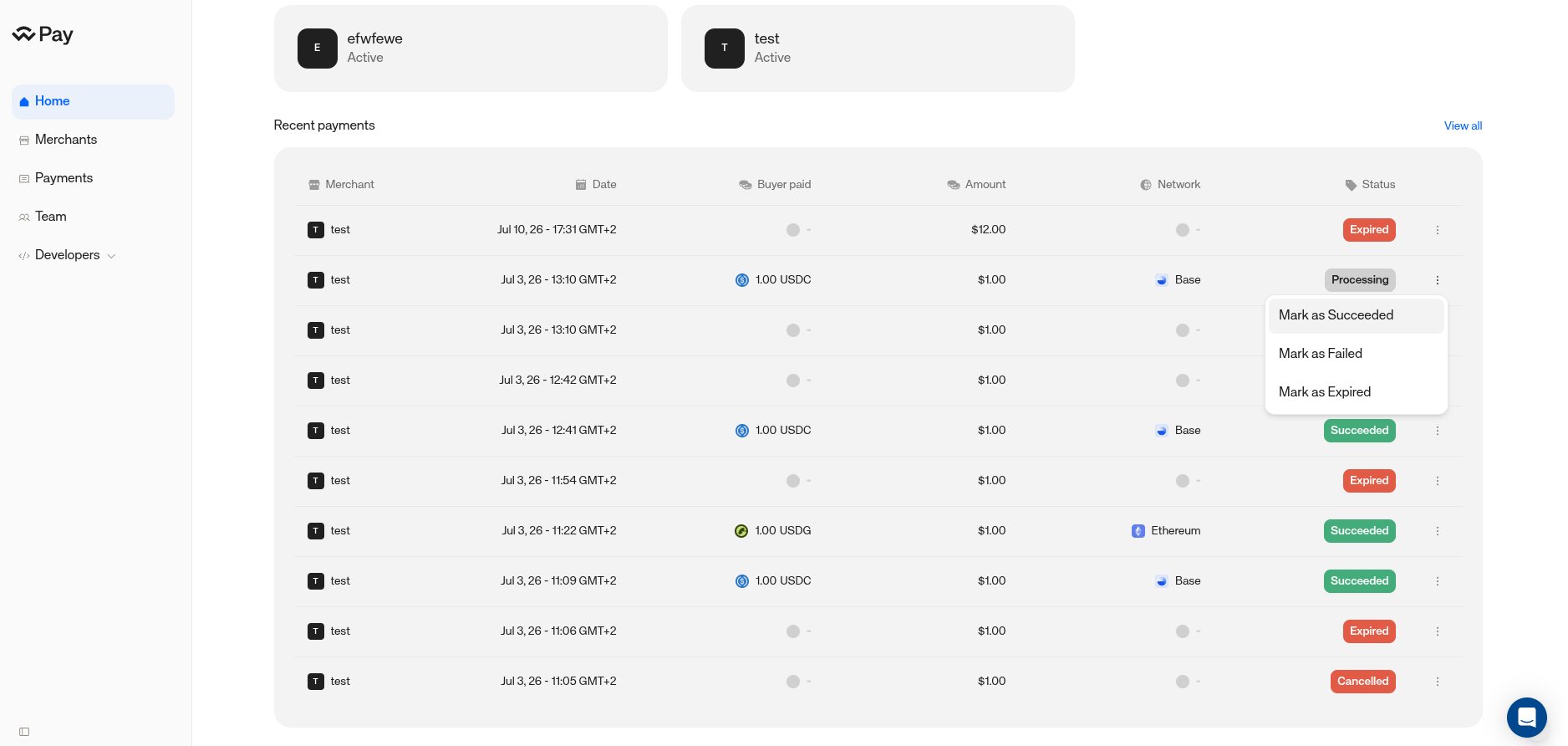The height and width of the screenshot is (746, 1568).
Task: Click the Network column header
Action: [x=1170, y=185]
